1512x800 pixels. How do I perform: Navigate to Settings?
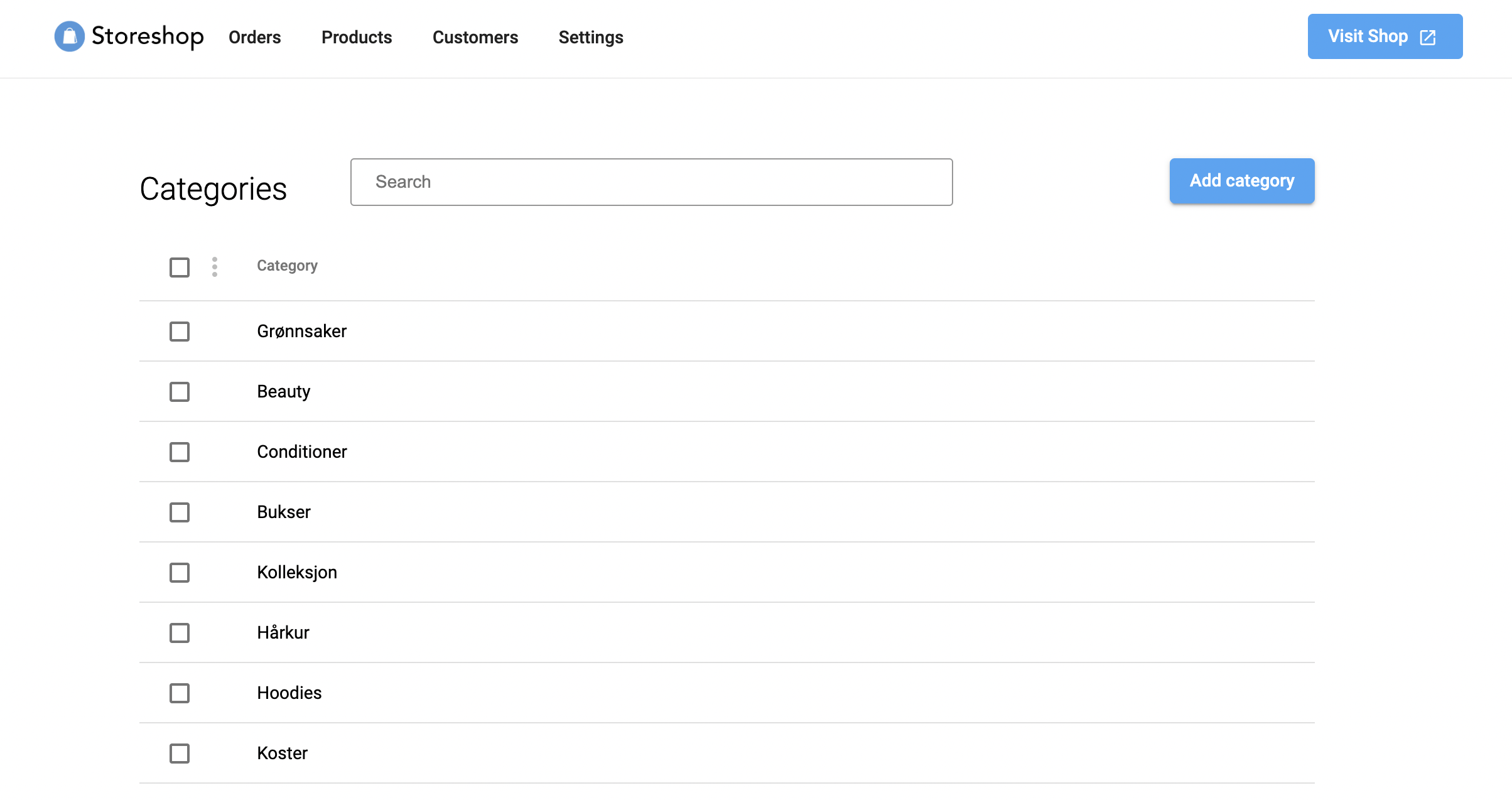(x=591, y=37)
